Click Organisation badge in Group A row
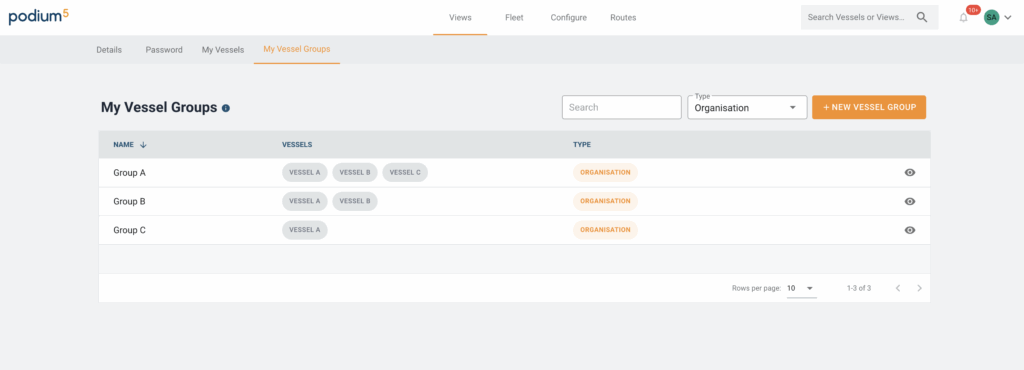1024x370 pixels. point(605,172)
